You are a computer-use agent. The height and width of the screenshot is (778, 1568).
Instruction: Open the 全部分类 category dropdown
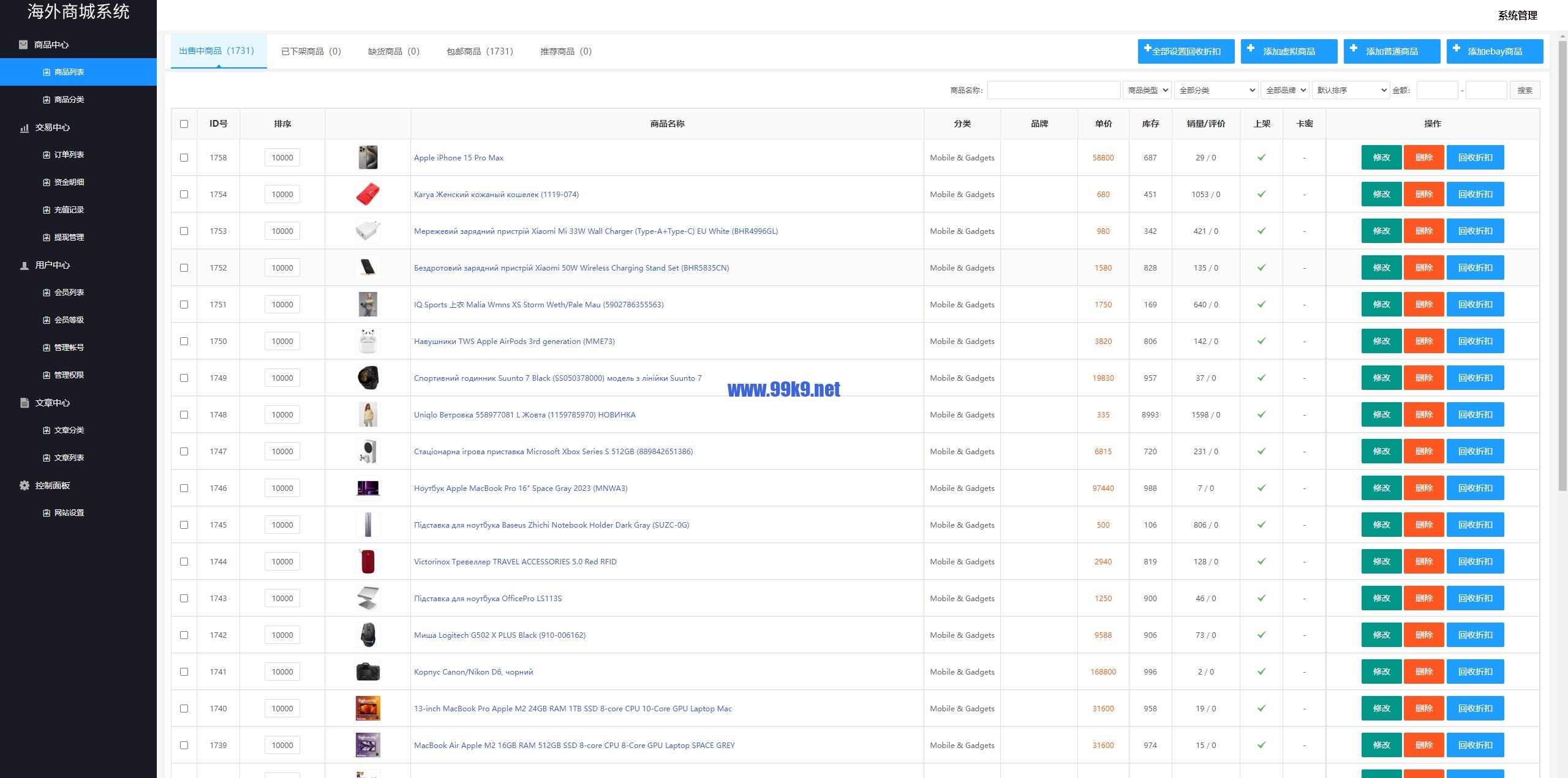coord(1216,90)
